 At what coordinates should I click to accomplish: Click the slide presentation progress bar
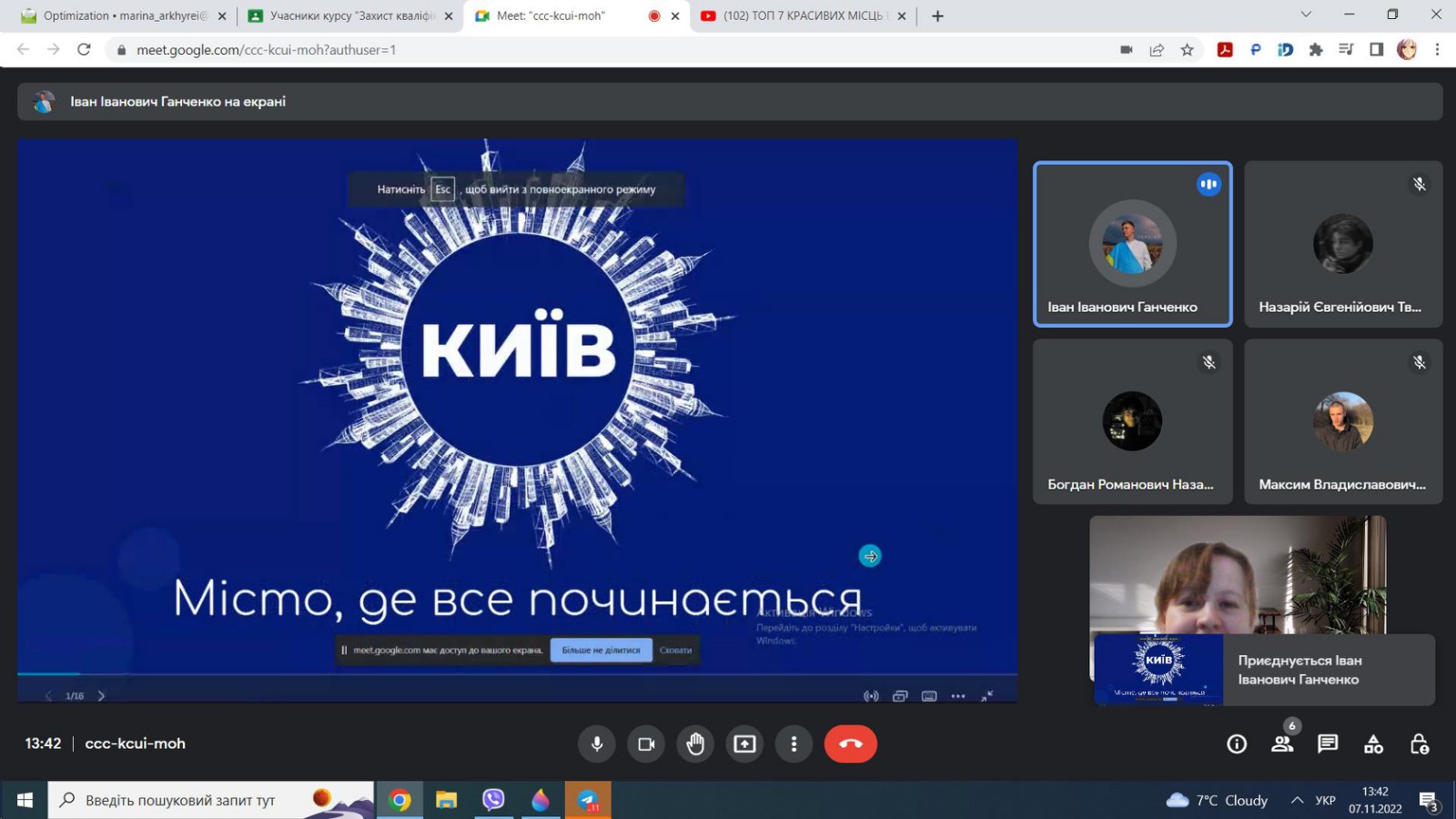pos(516,674)
